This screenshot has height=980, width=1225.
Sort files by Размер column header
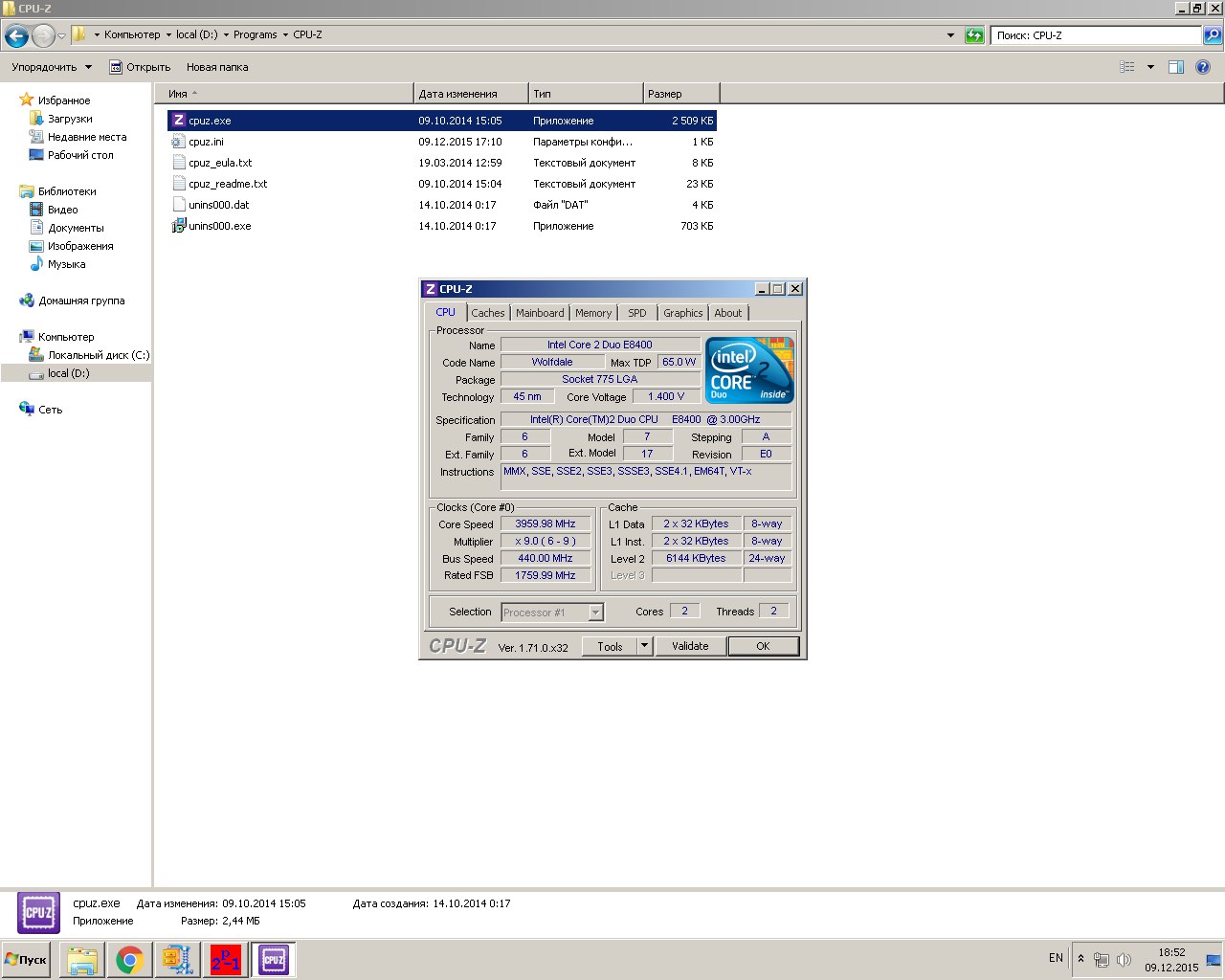pyautogui.click(x=681, y=94)
